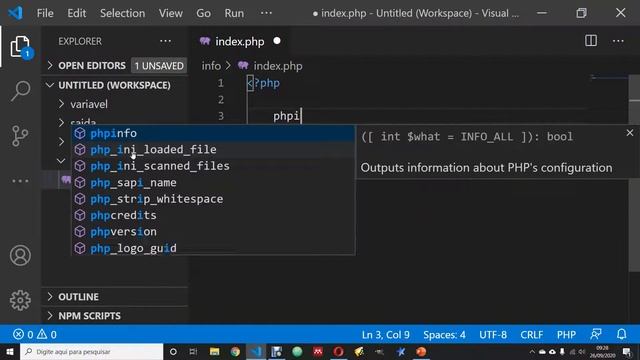640x360 pixels.
Task: Open editor More Actions ellipsis
Action: [x=618, y=41]
